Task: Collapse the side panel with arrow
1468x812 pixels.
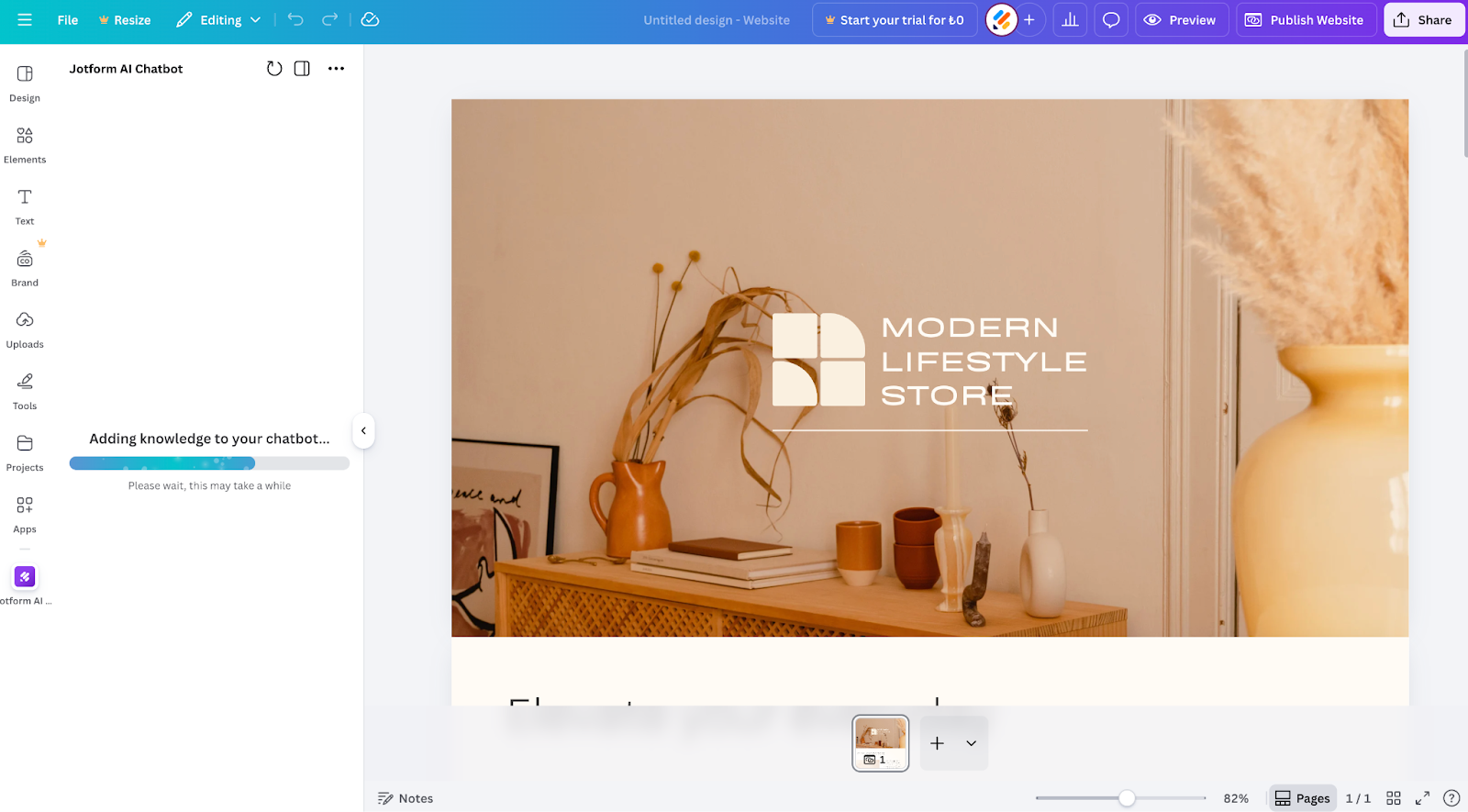Action: (363, 430)
